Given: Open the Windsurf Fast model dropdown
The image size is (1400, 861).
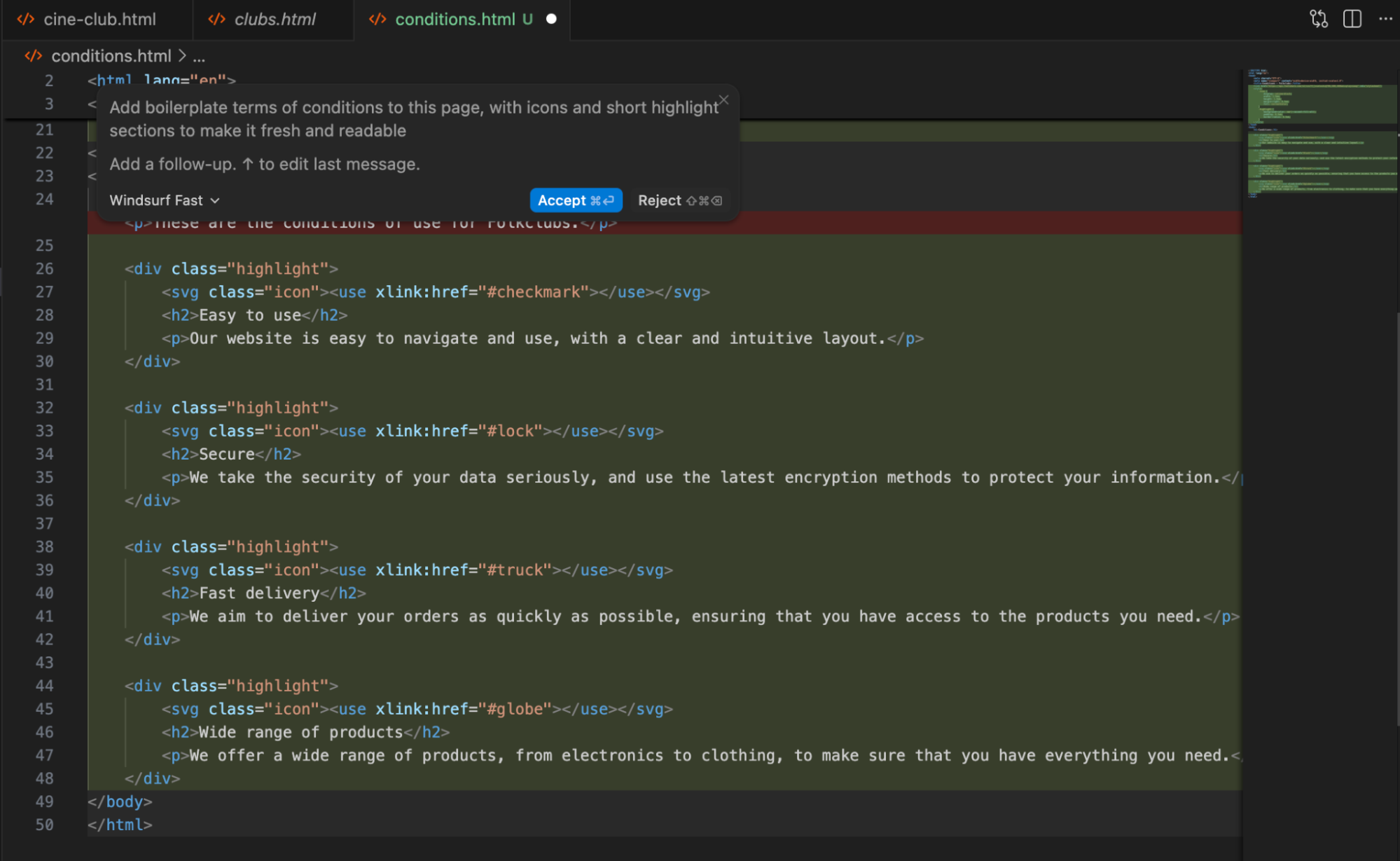Looking at the screenshot, I should 165,200.
